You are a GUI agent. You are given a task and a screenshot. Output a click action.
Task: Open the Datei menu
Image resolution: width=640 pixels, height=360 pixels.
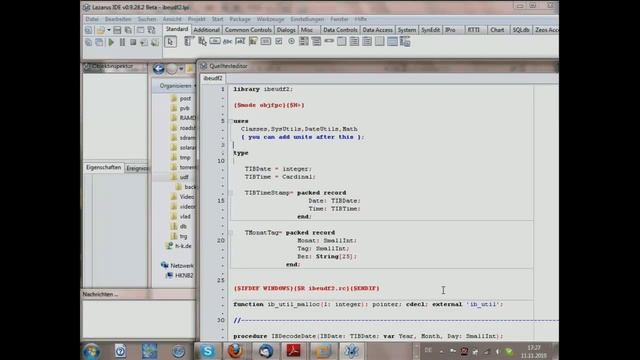point(92,19)
